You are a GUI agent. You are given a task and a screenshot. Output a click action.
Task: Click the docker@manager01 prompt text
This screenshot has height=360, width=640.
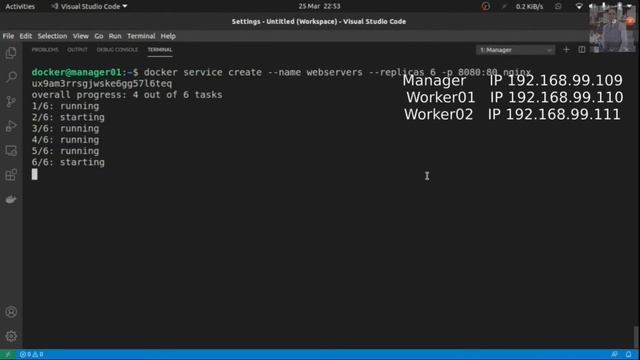(76, 72)
